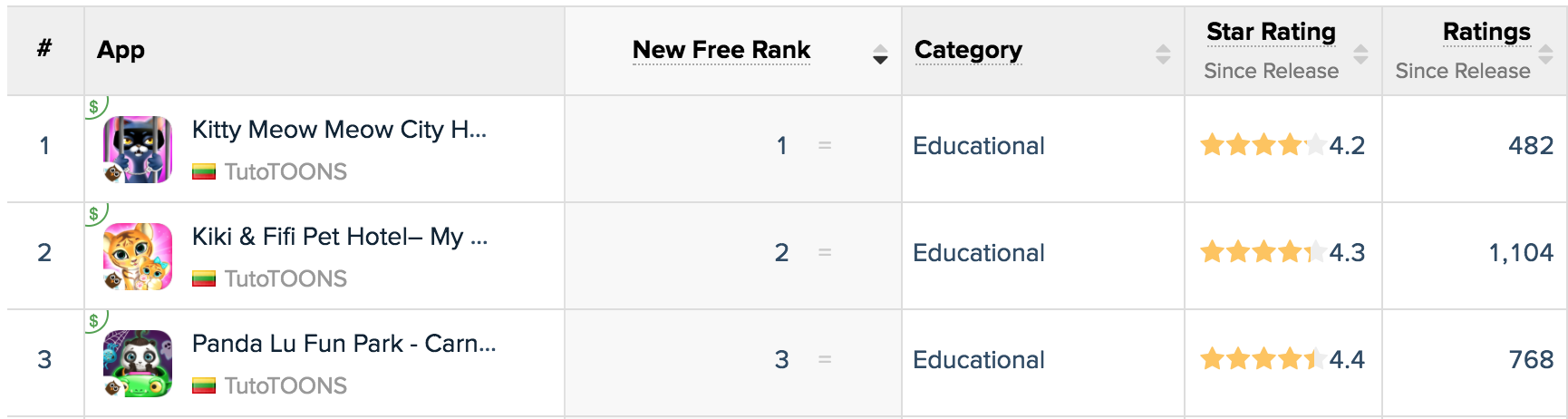Screen dimensions: 1568x419
Task: Open Kiki & Fifi Pet Hotel– My ... link
Action: 340,237
